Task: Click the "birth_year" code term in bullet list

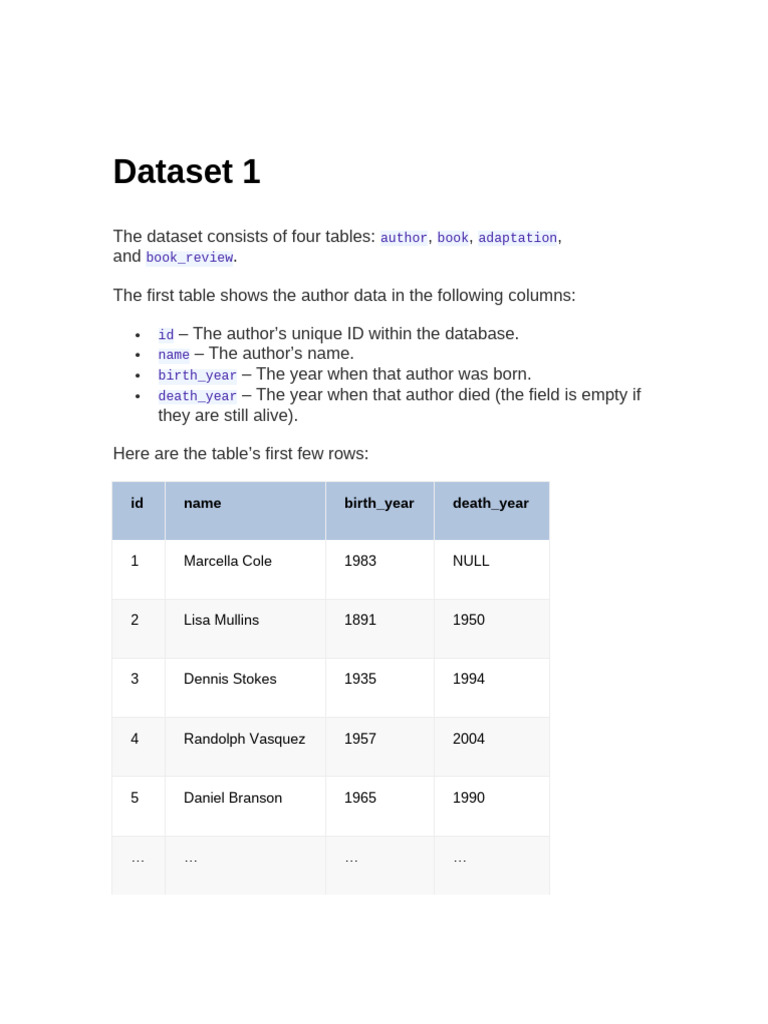Action: [x=197, y=376]
